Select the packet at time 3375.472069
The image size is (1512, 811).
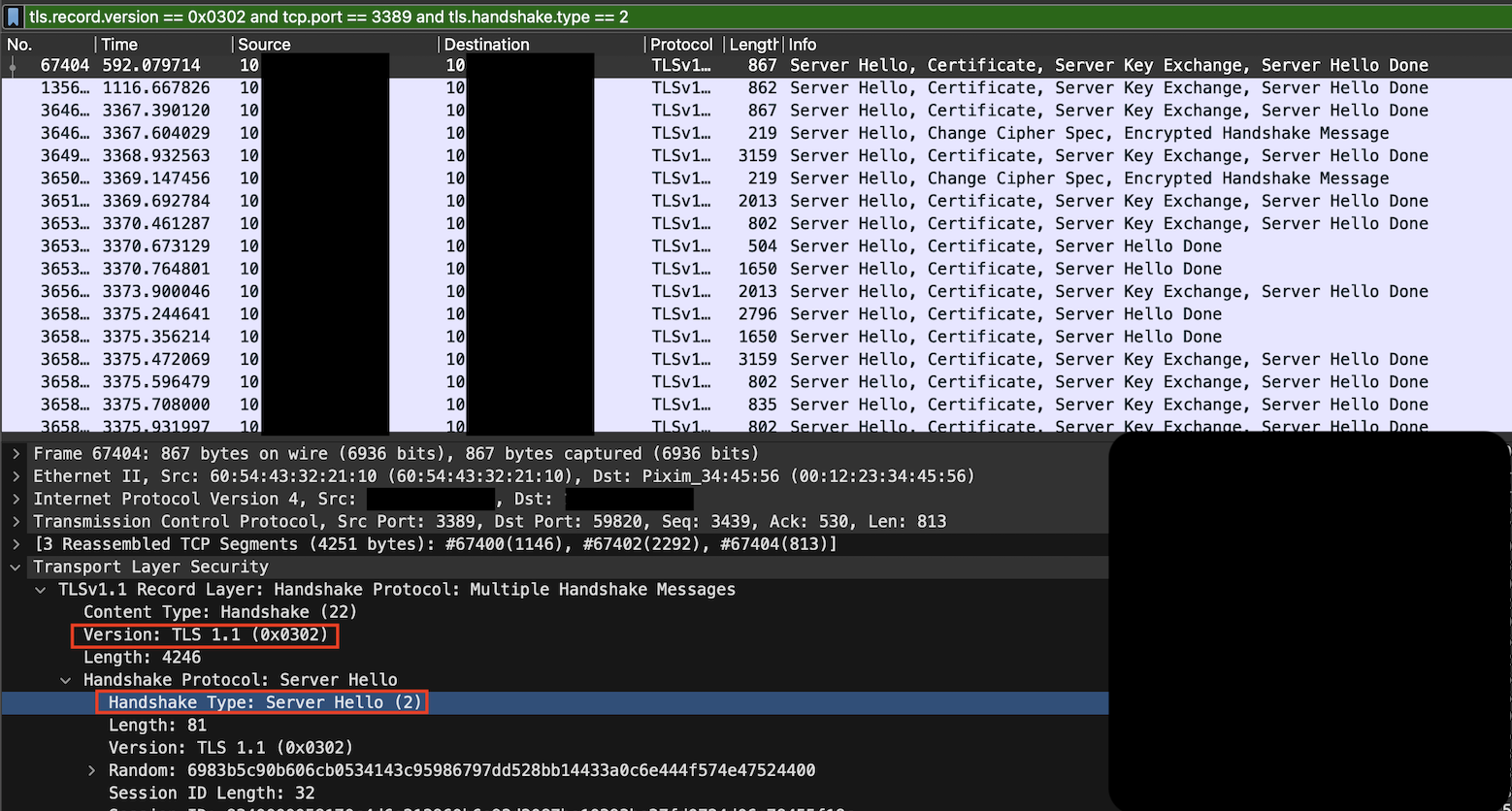click(x=756, y=359)
